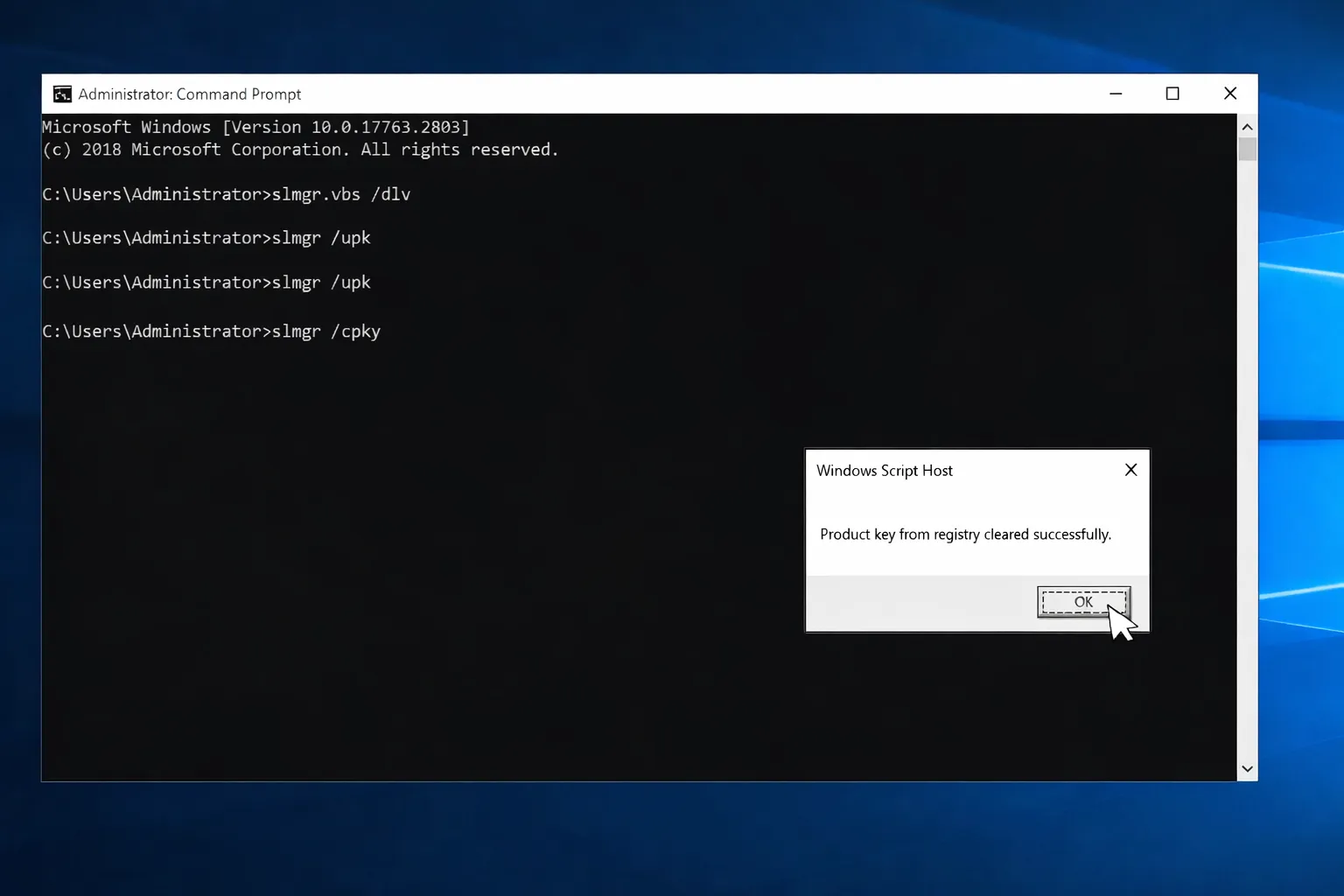Click the Microsoft Windows version line

pyautogui.click(x=254, y=126)
